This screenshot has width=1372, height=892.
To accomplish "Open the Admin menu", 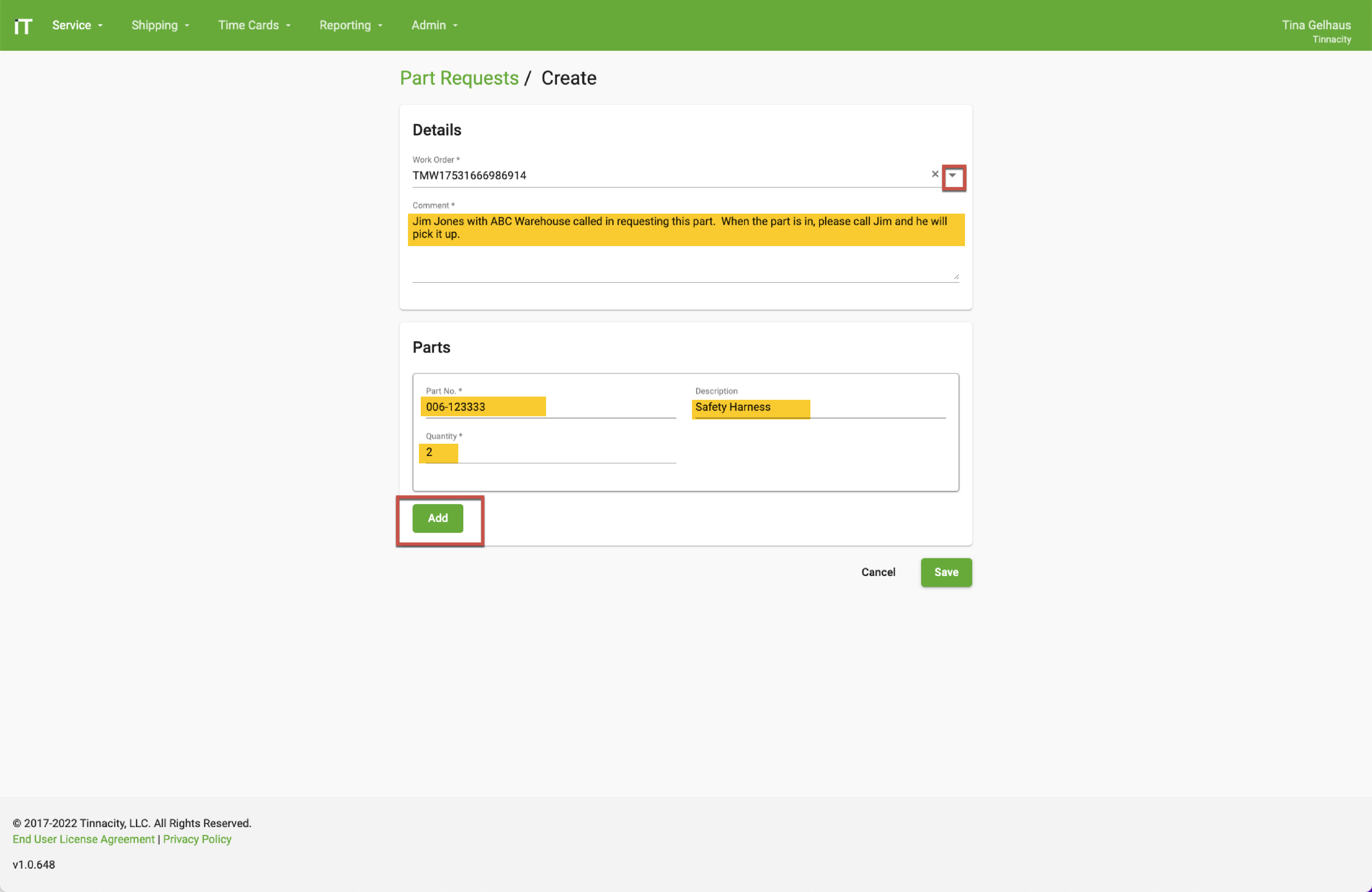I will point(434,25).
